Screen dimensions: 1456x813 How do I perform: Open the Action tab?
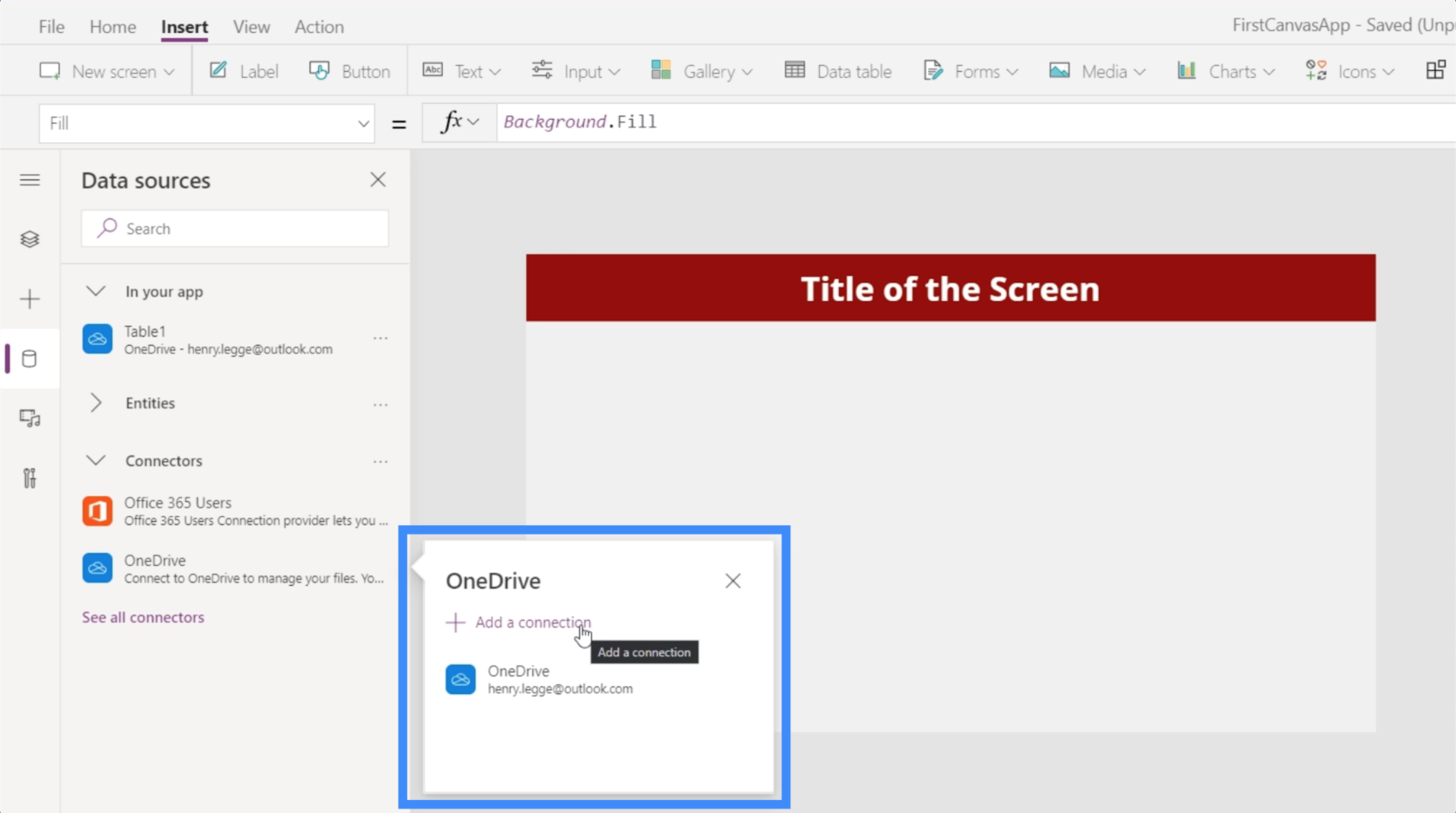click(319, 27)
